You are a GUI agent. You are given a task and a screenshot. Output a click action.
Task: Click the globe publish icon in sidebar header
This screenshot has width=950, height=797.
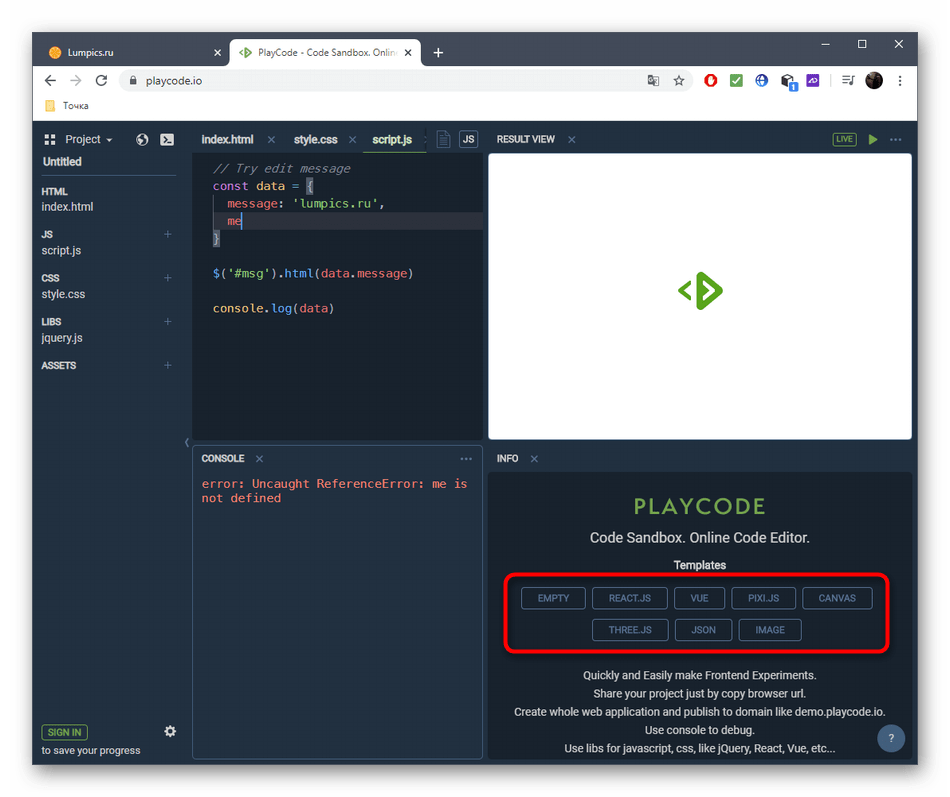coord(142,140)
